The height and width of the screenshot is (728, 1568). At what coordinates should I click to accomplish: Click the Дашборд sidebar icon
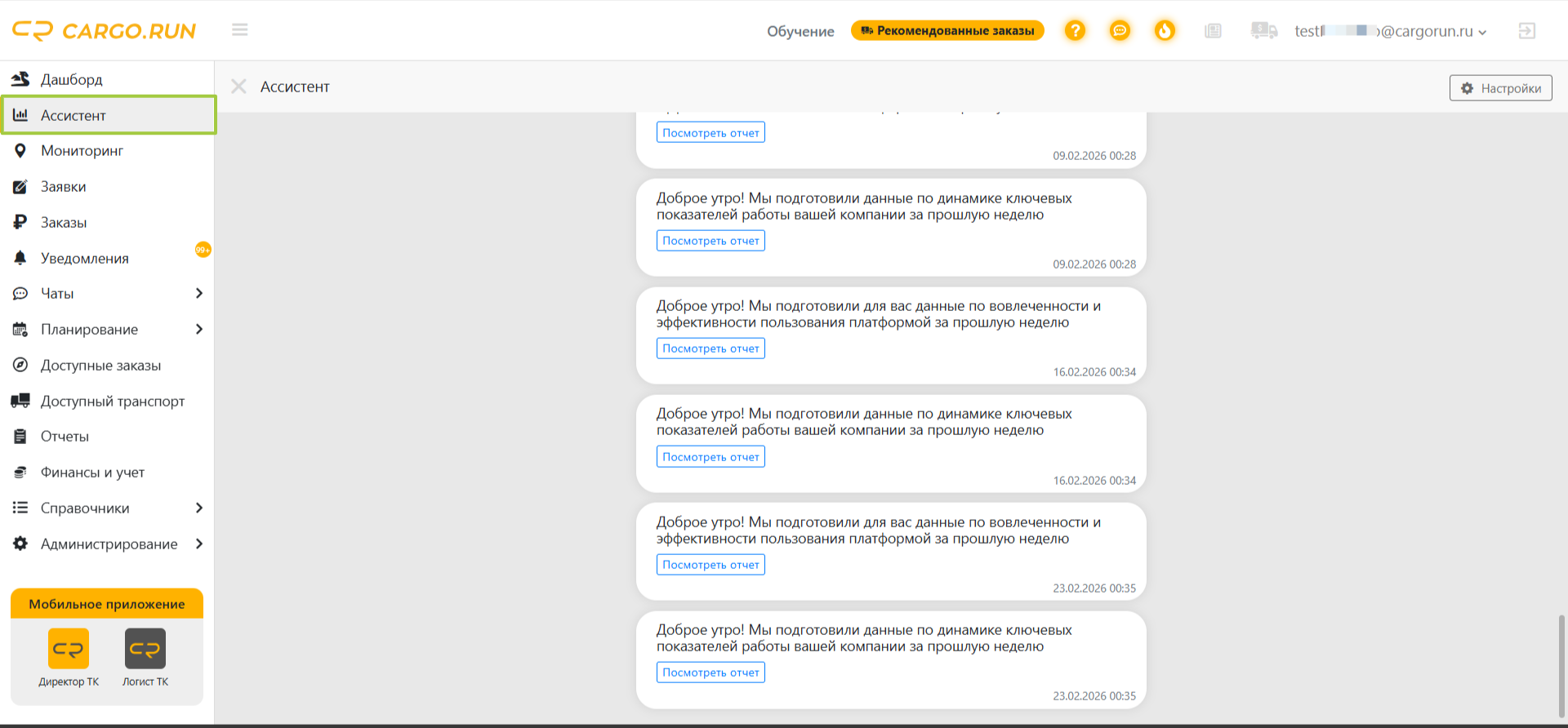coord(20,79)
